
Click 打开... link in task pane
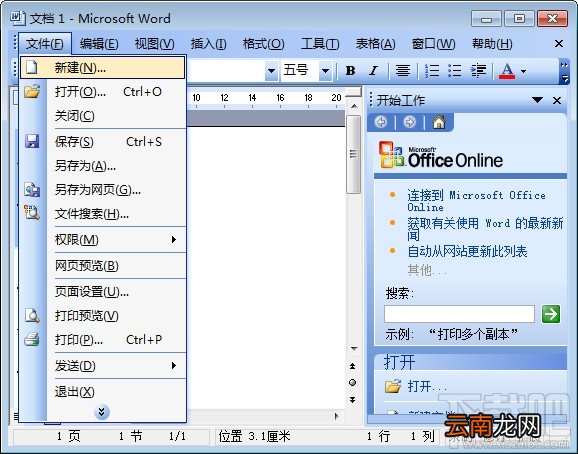(x=427, y=386)
